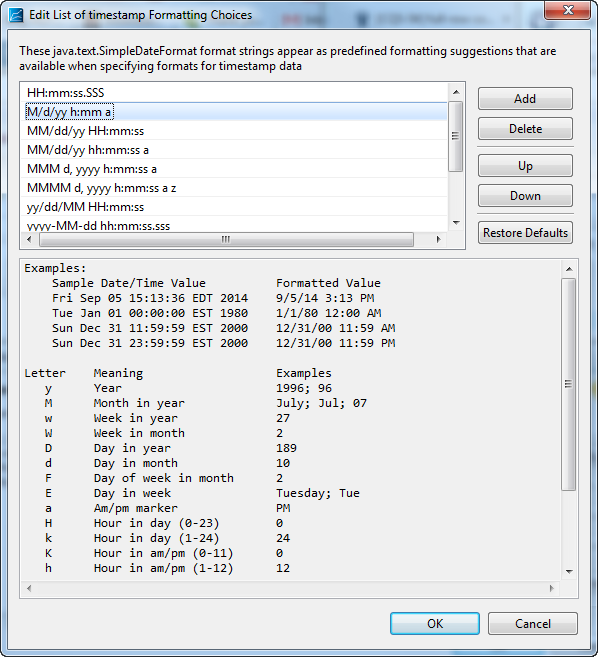Click 'Hour in day (0-23)' text
This screenshot has width=598, height=657.
tap(157, 523)
